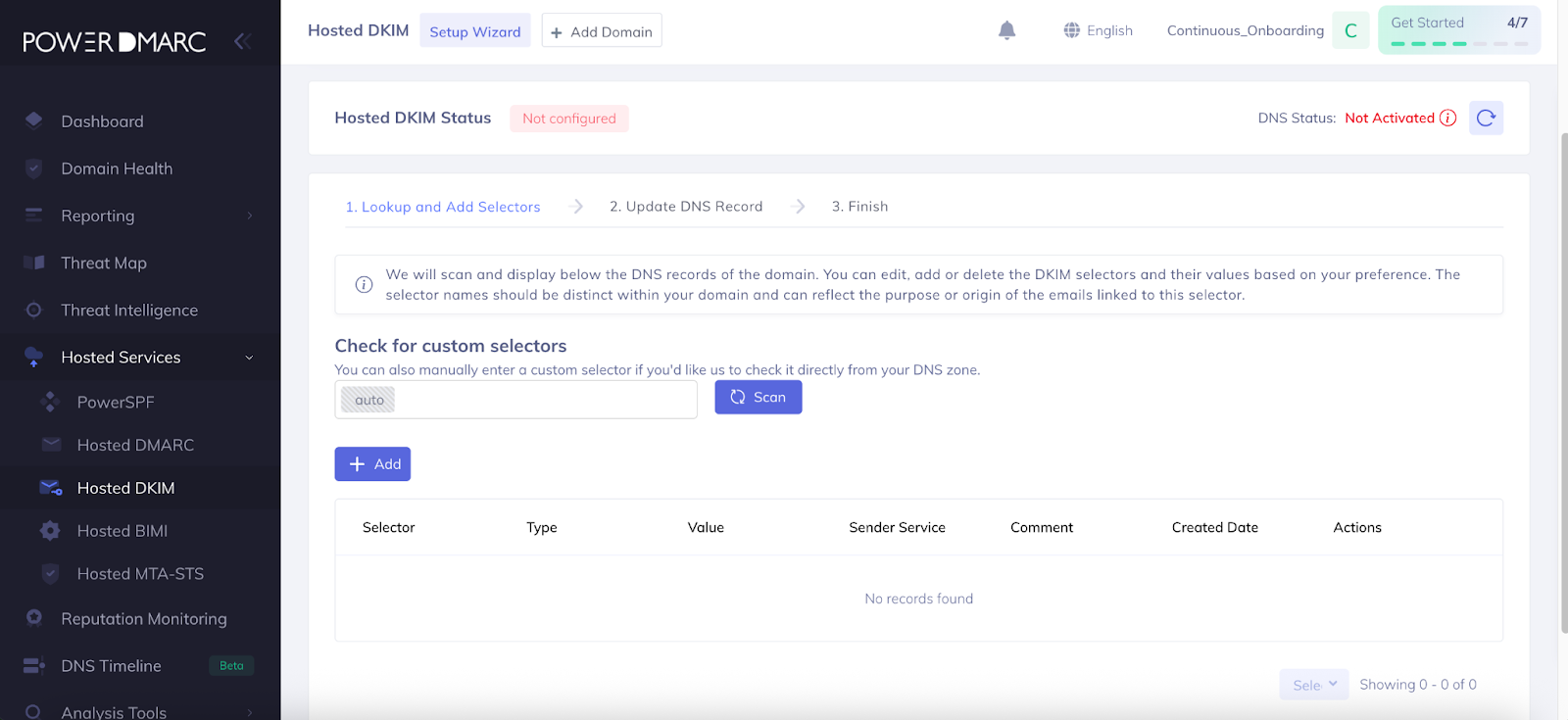Click the auto selector tag
The image size is (1568, 720).
[x=368, y=400]
